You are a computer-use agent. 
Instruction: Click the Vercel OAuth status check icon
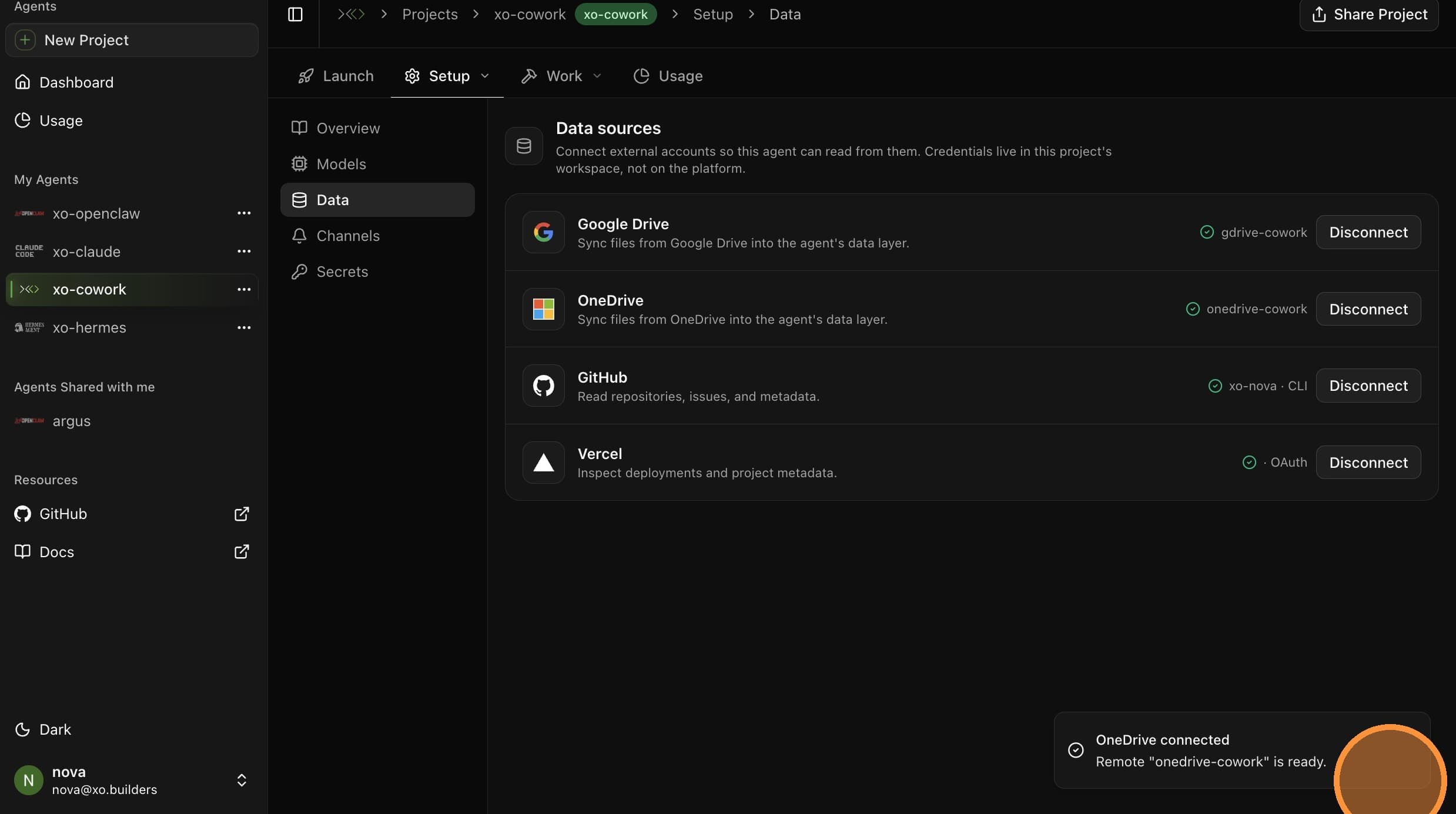(1249, 463)
